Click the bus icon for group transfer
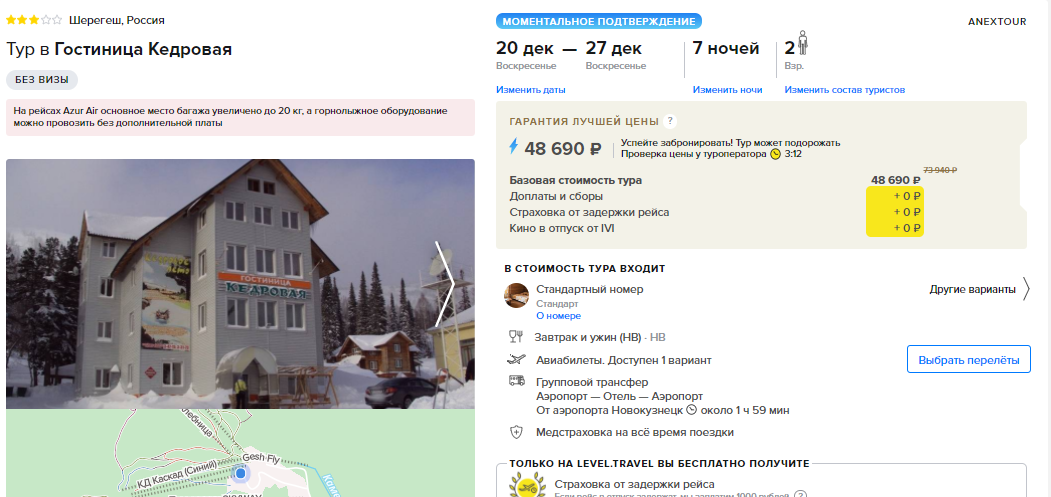1051x497 pixels. click(x=516, y=381)
